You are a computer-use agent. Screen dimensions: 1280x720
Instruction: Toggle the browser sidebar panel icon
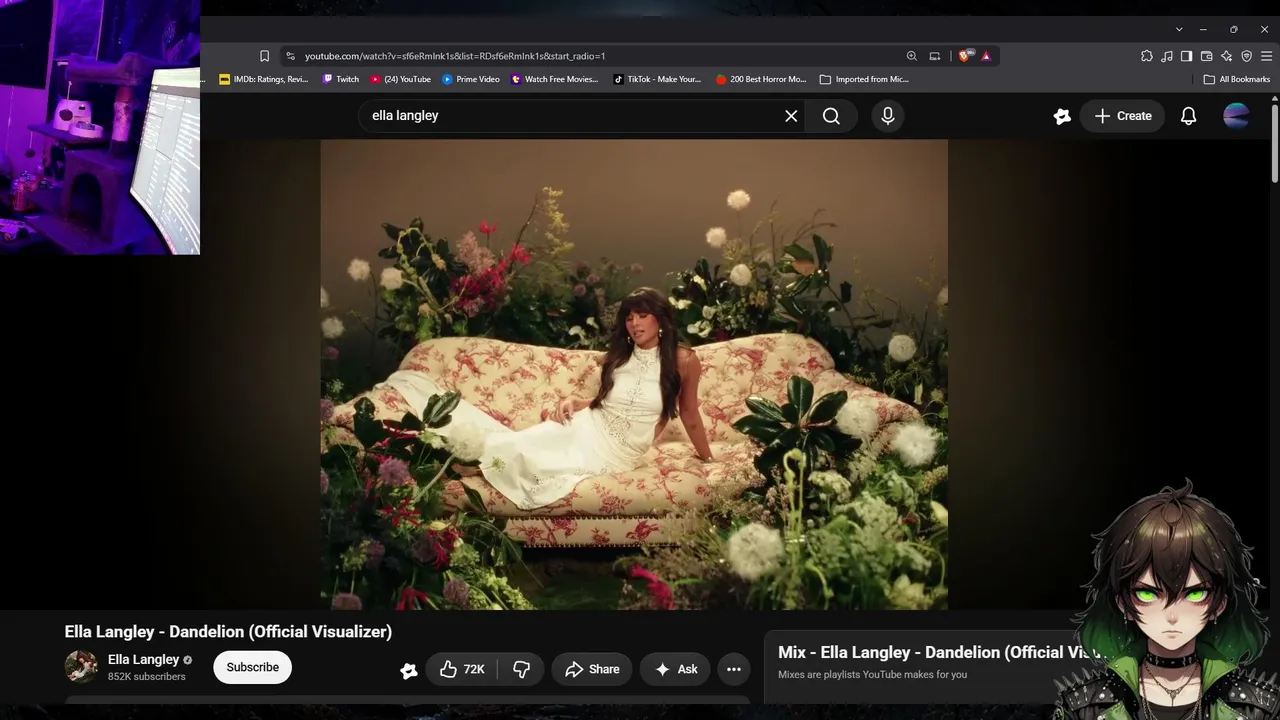coord(1187,56)
